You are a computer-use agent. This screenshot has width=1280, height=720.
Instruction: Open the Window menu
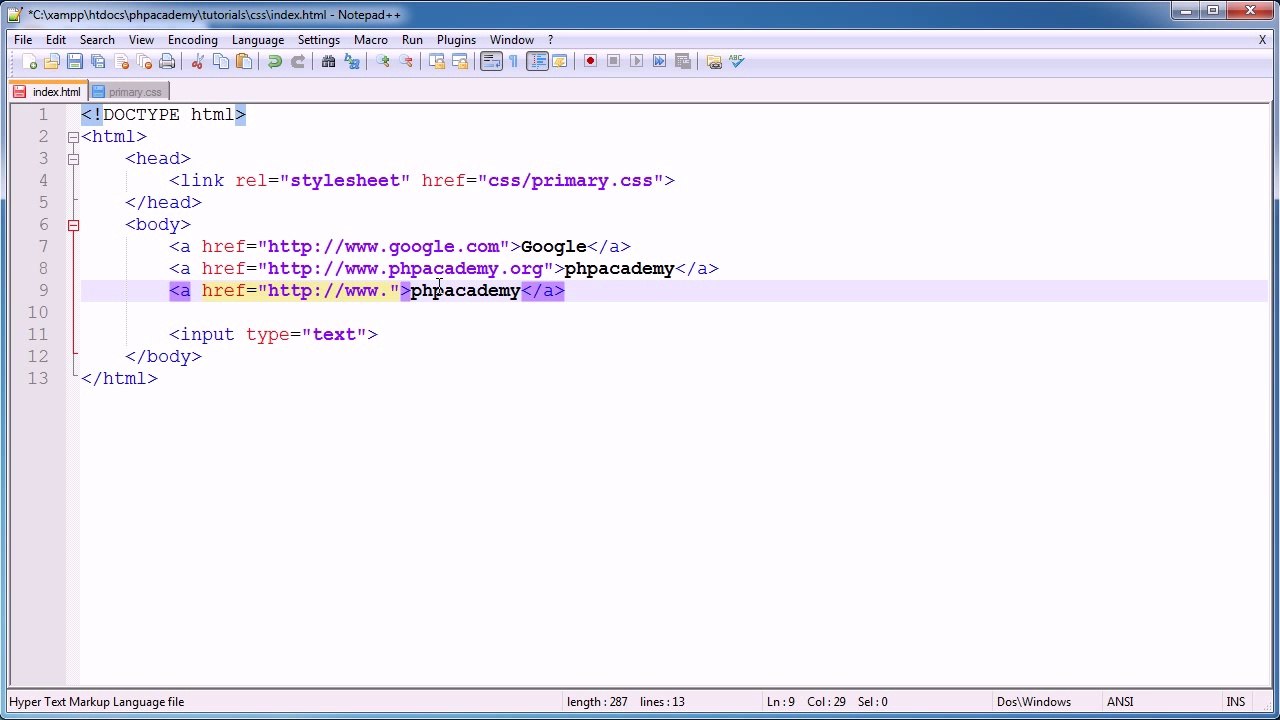pyautogui.click(x=512, y=40)
